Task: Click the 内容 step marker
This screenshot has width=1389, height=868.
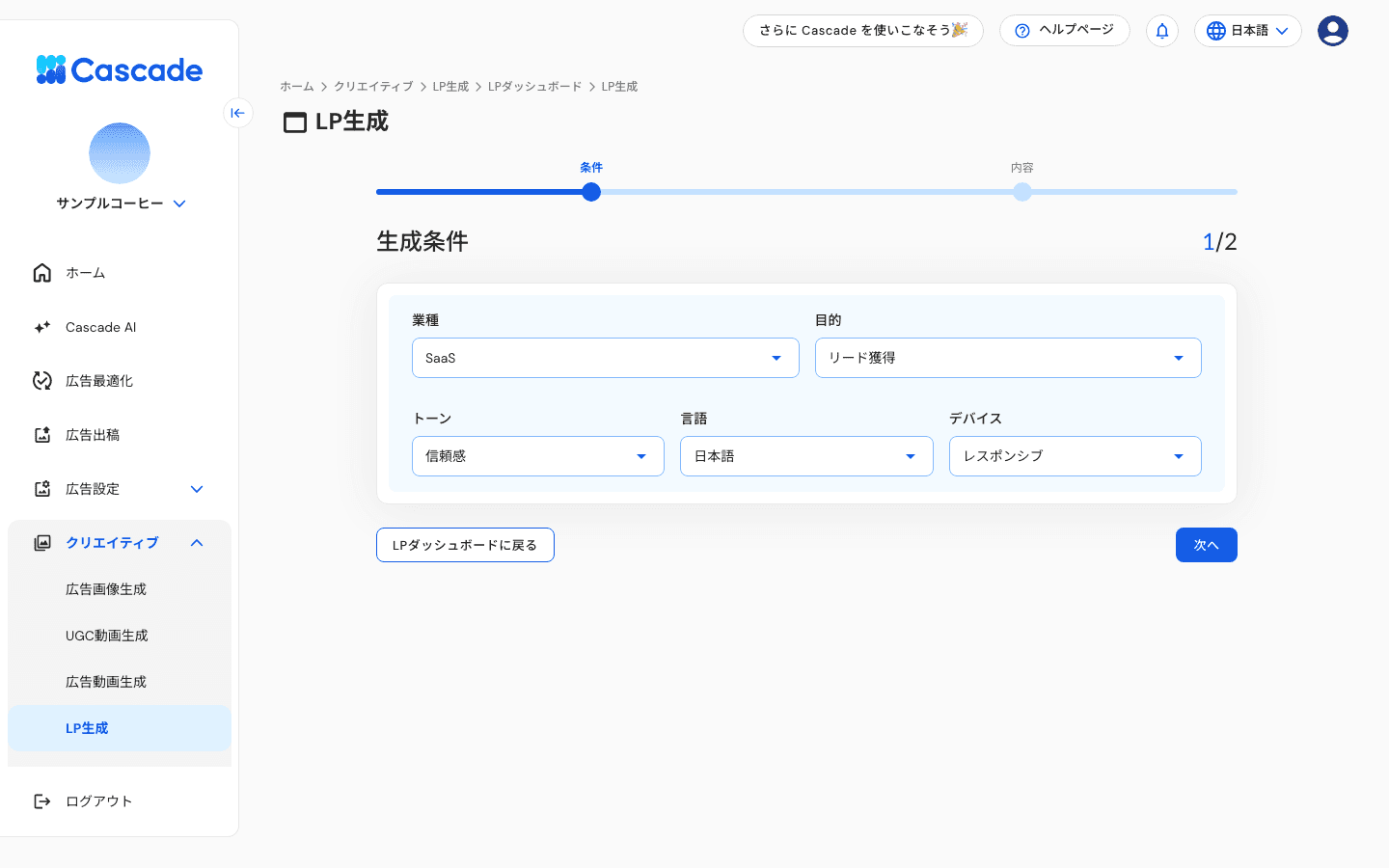Action: (x=1022, y=192)
